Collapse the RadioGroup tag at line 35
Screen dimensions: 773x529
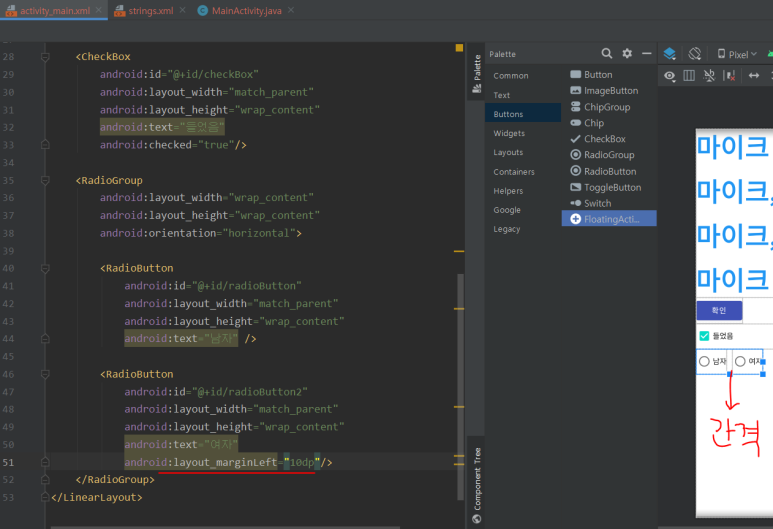[45, 180]
